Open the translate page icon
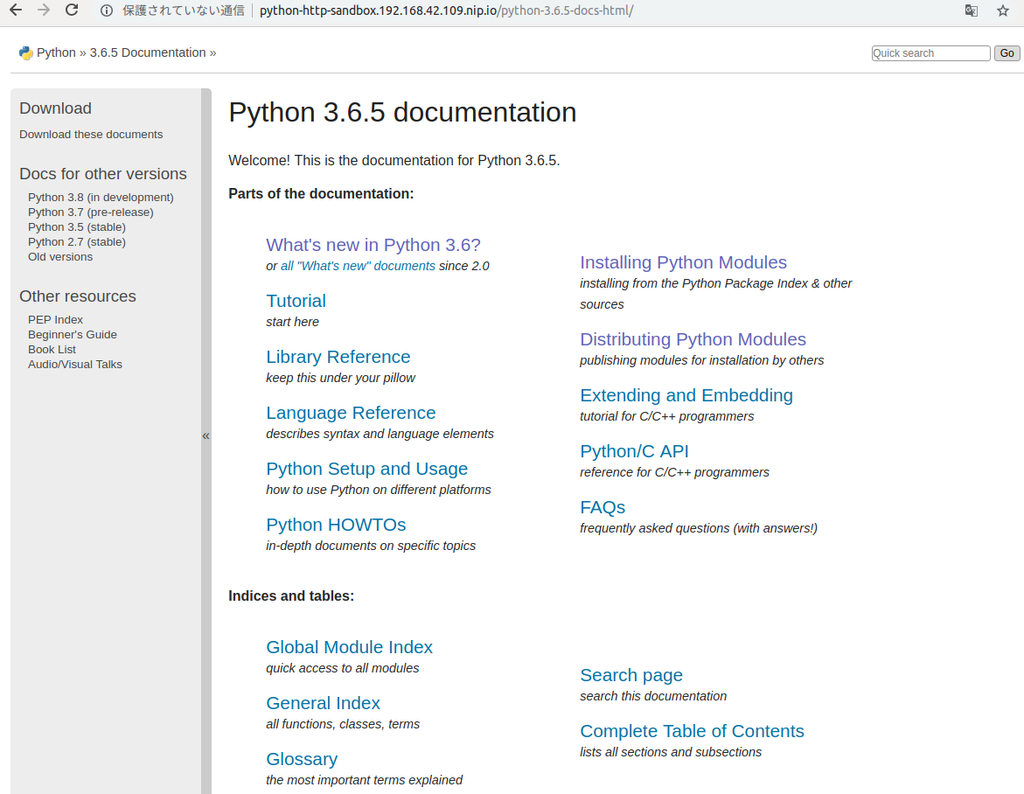 [x=971, y=11]
